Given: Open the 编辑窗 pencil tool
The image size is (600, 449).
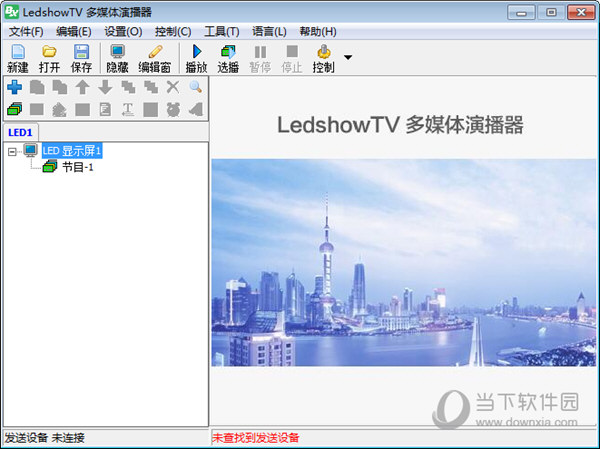Looking at the screenshot, I should point(155,59).
